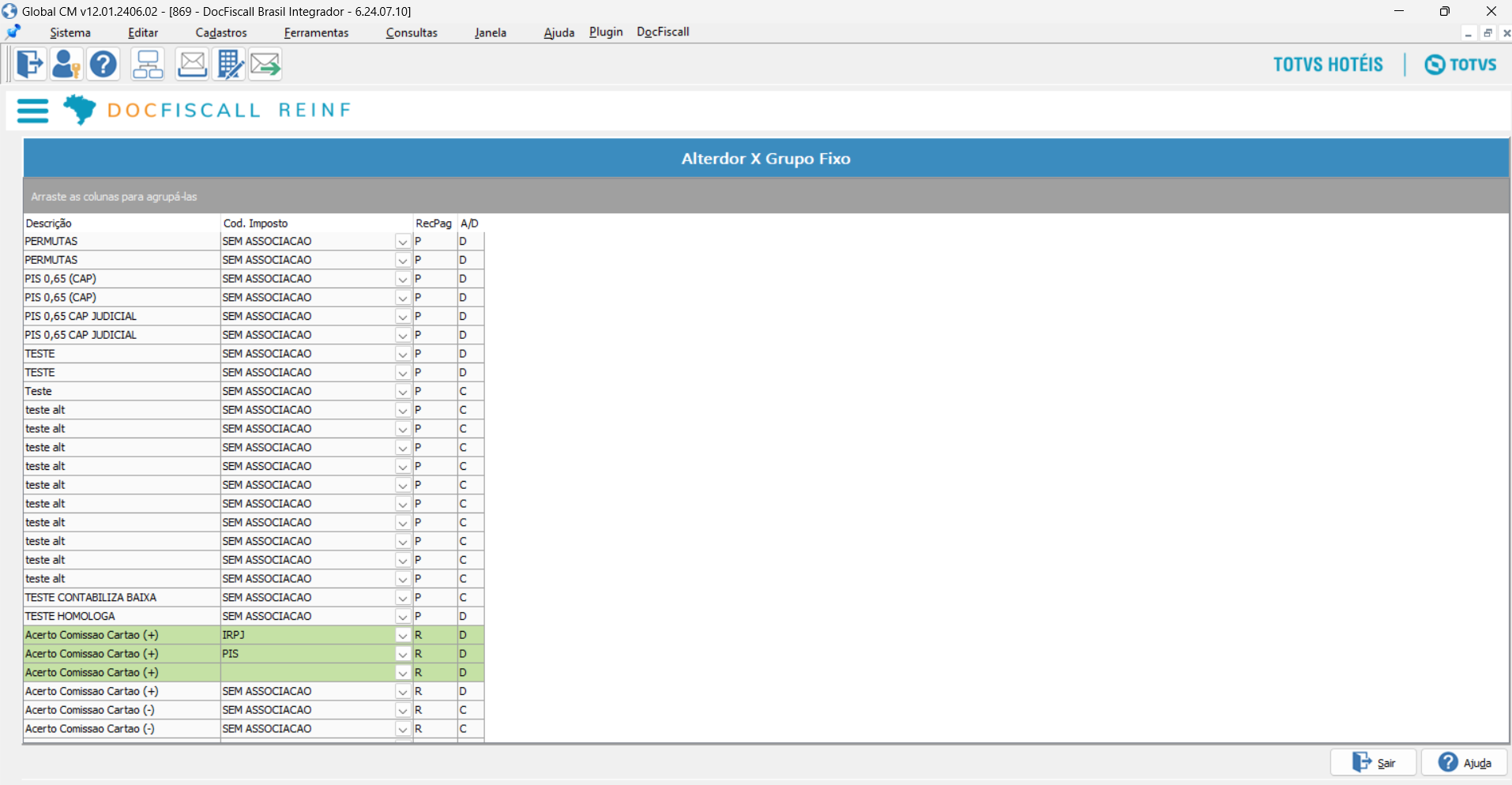1512x785 pixels.
Task: Sort by the Cod. Imposto column header
Action: coord(317,223)
